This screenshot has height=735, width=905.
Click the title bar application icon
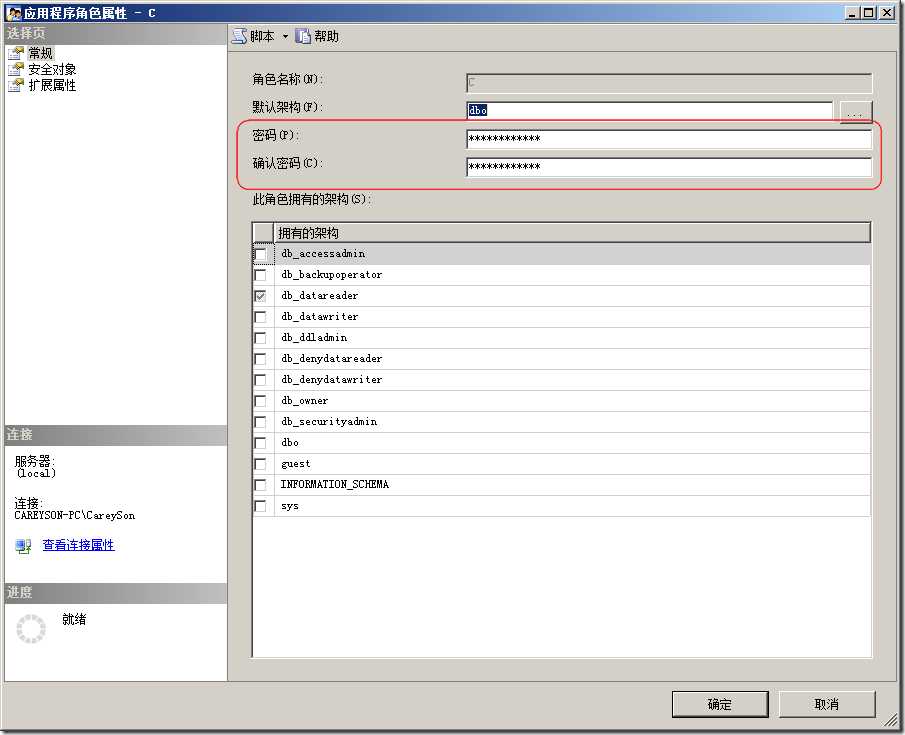point(14,13)
